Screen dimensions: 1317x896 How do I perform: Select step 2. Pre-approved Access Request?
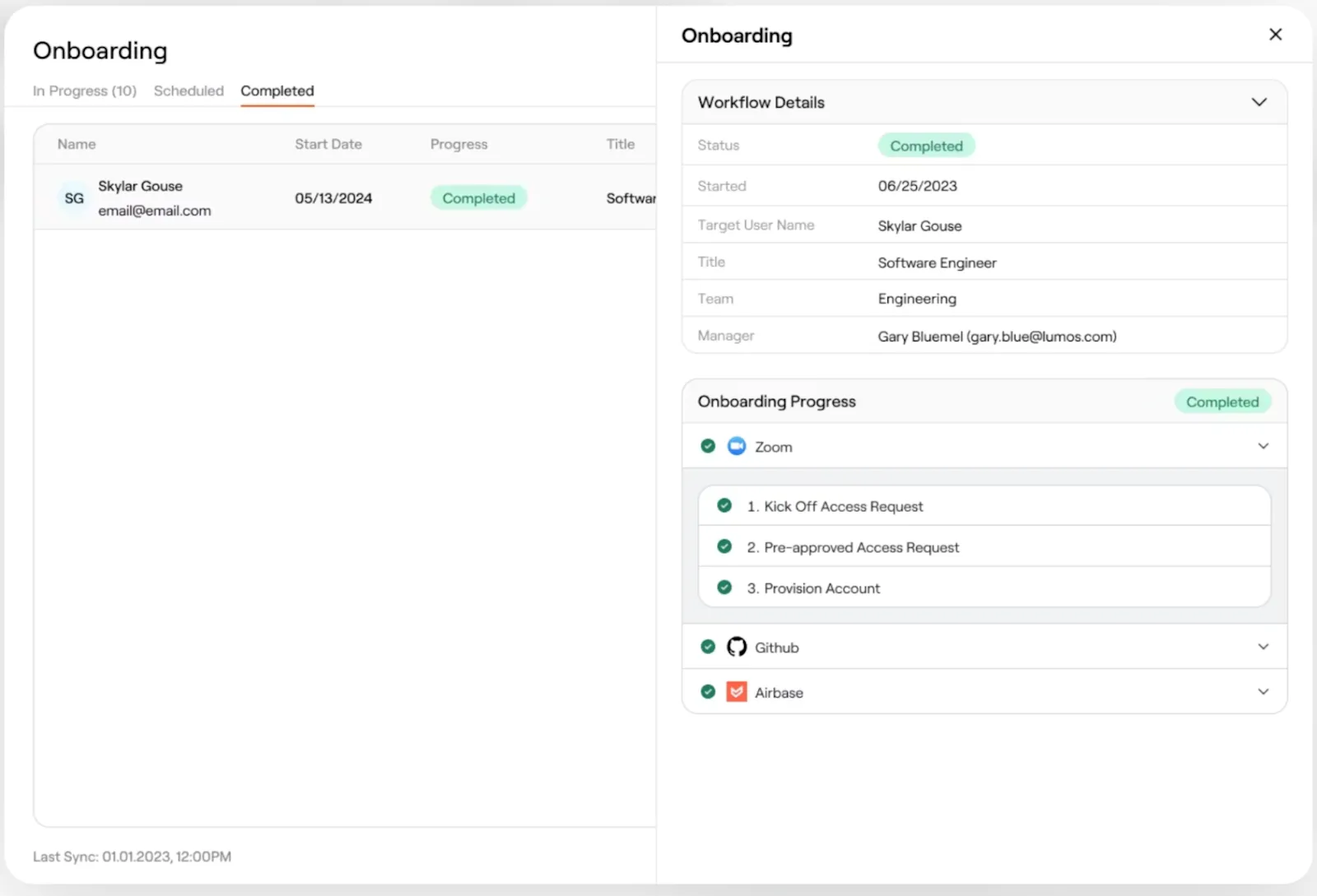(984, 547)
